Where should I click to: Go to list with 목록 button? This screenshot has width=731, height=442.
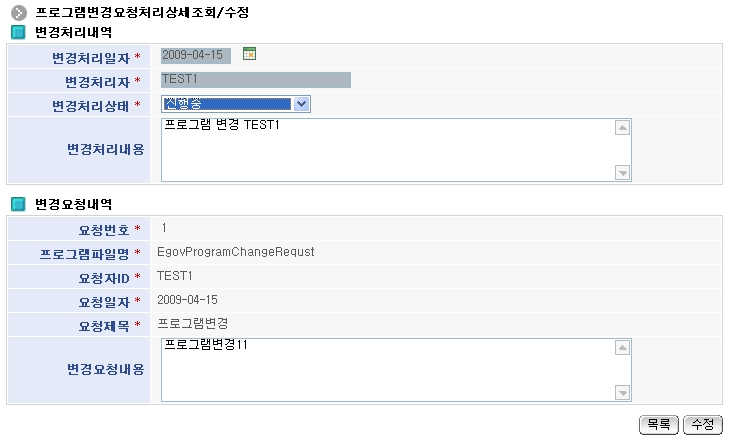pos(657,424)
